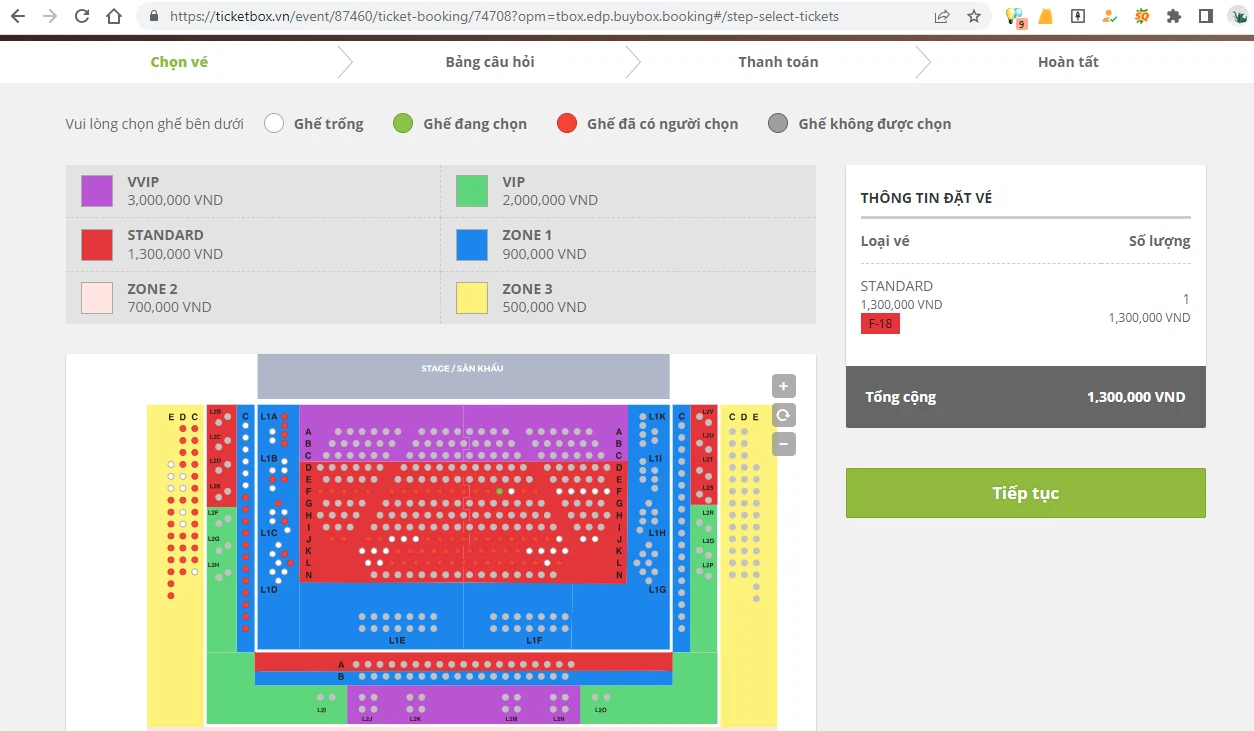Continue with the Tiếp tục button
Viewport: 1254px width, 731px height.
point(1026,493)
